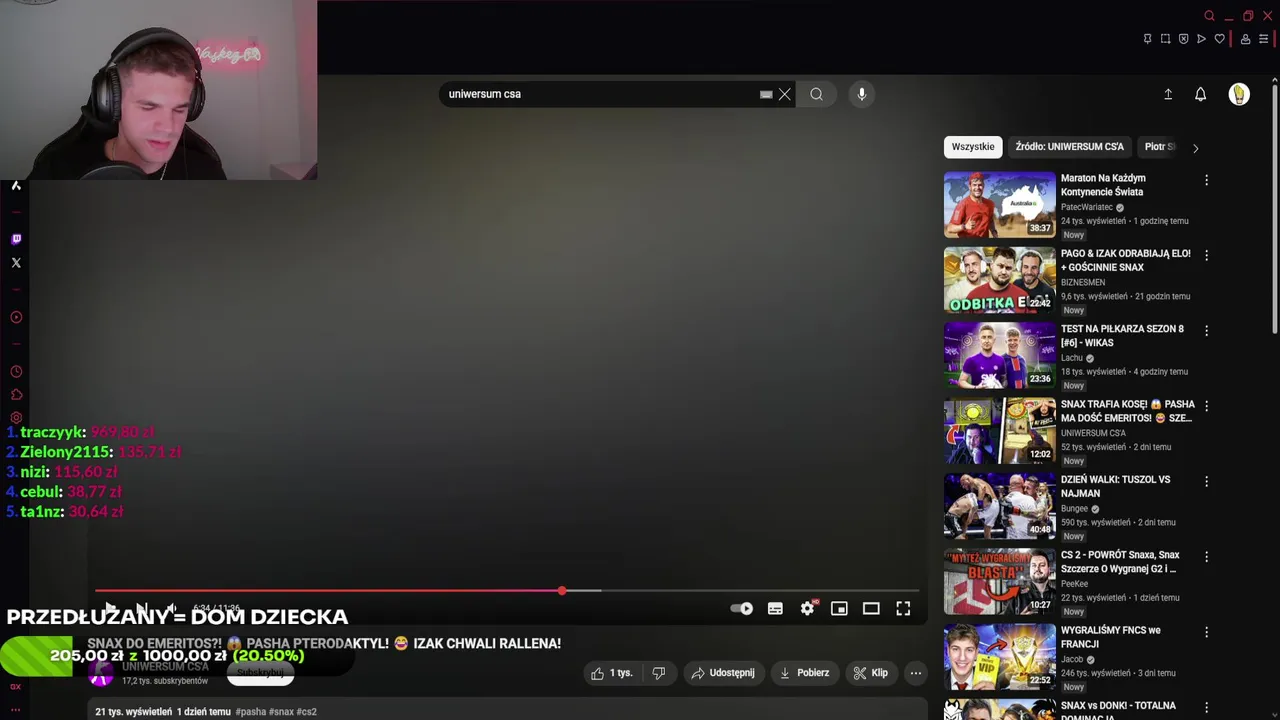Click the Udostępnij share button
This screenshot has width=1280, height=720.
[x=723, y=673]
